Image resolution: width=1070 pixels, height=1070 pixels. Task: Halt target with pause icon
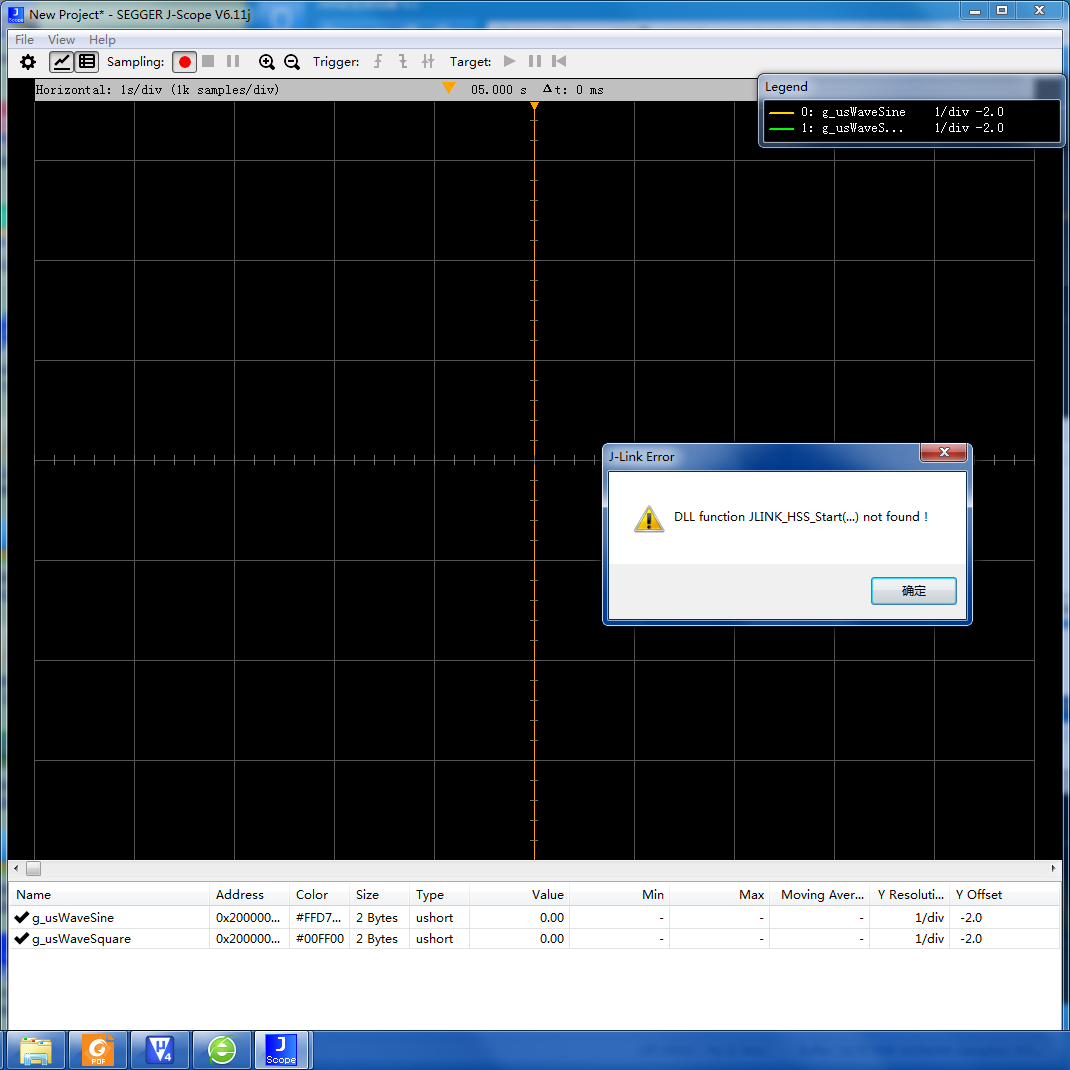534,61
